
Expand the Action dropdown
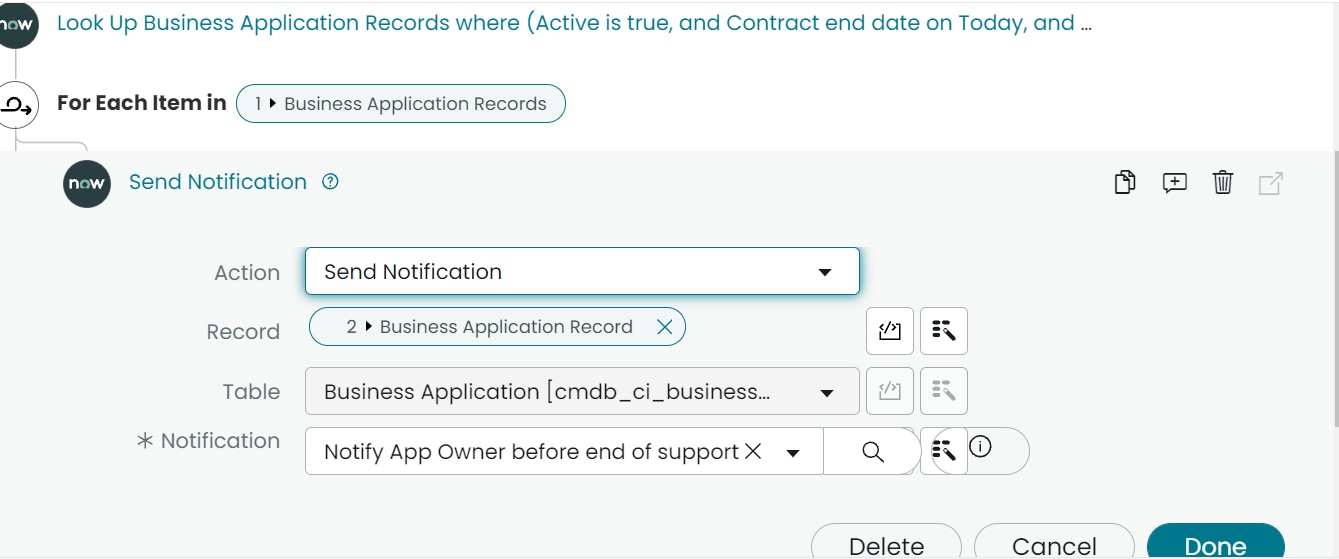coord(825,272)
